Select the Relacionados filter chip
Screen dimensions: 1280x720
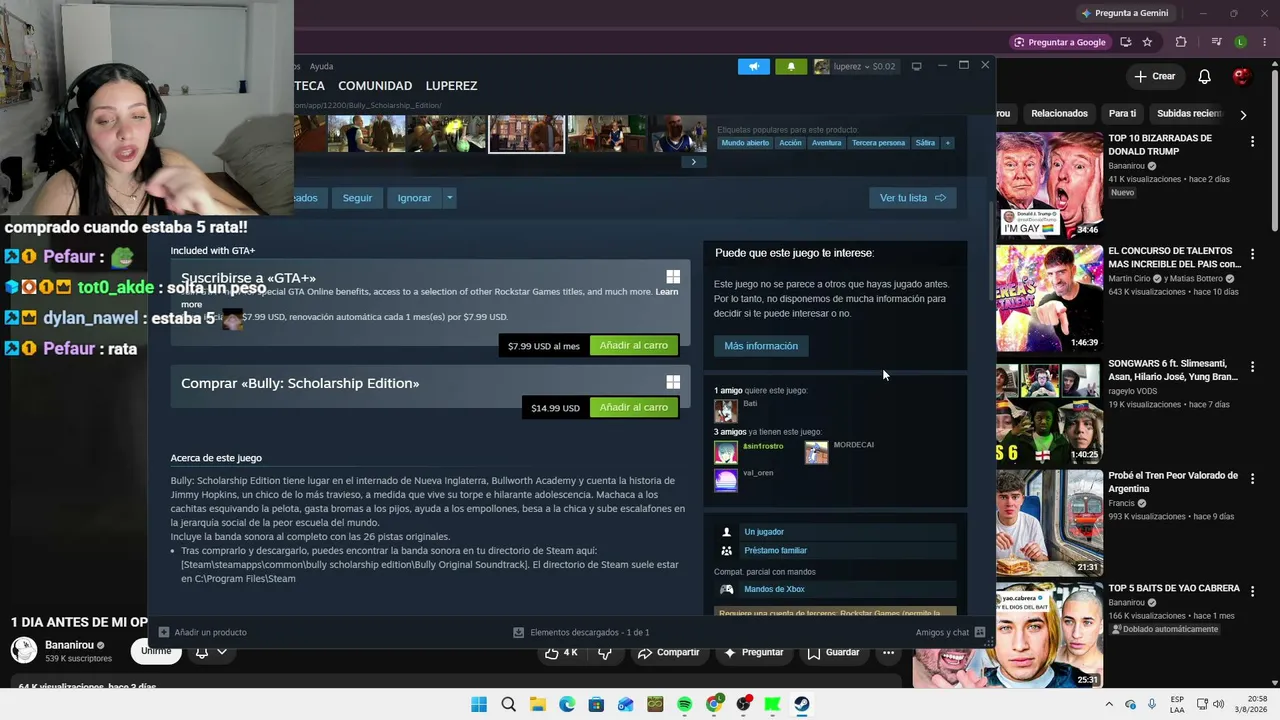point(1059,114)
